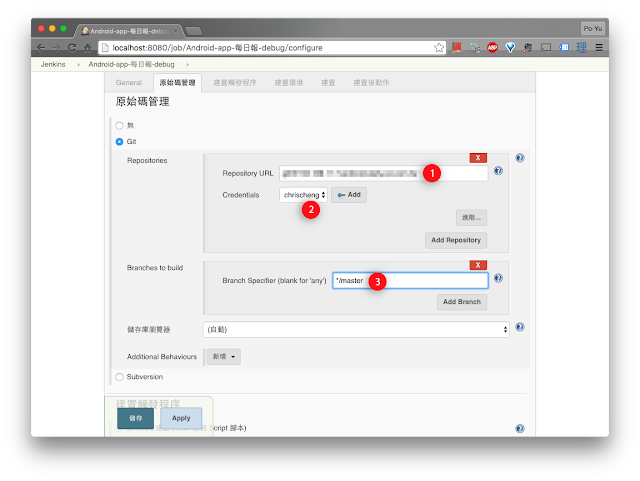Expand breadcrumb arrow after Android-app-每日報-debug
640x481 pixels.
click(x=187, y=65)
